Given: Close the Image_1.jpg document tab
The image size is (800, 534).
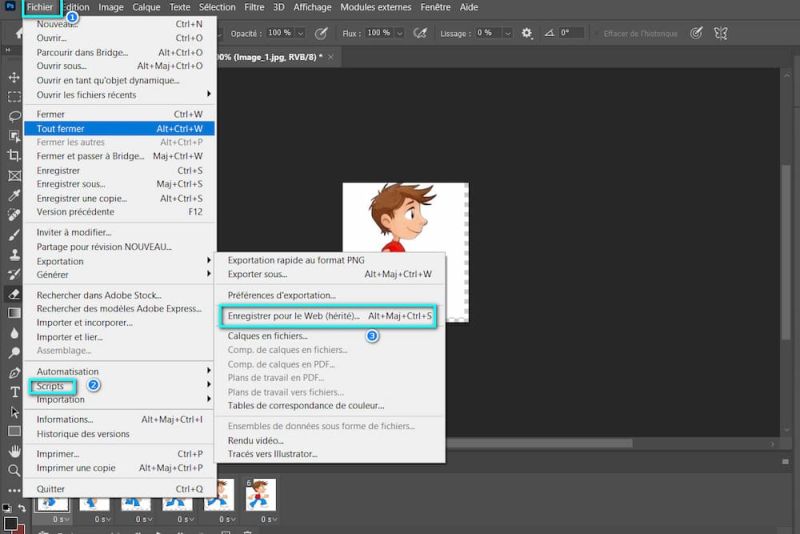Looking at the screenshot, I should tap(331, 57).
